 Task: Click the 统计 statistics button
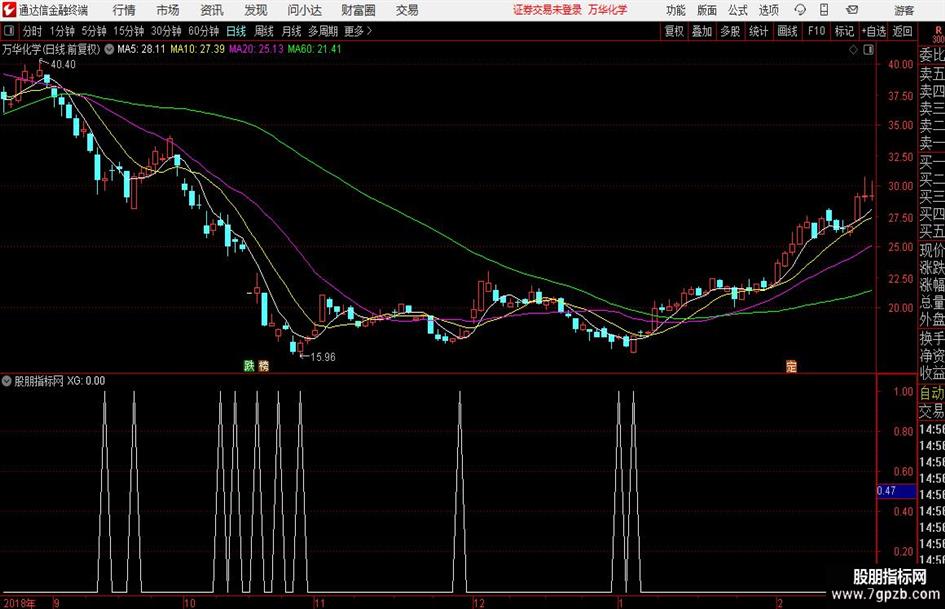pyautogui.click(x=758, y=31)
